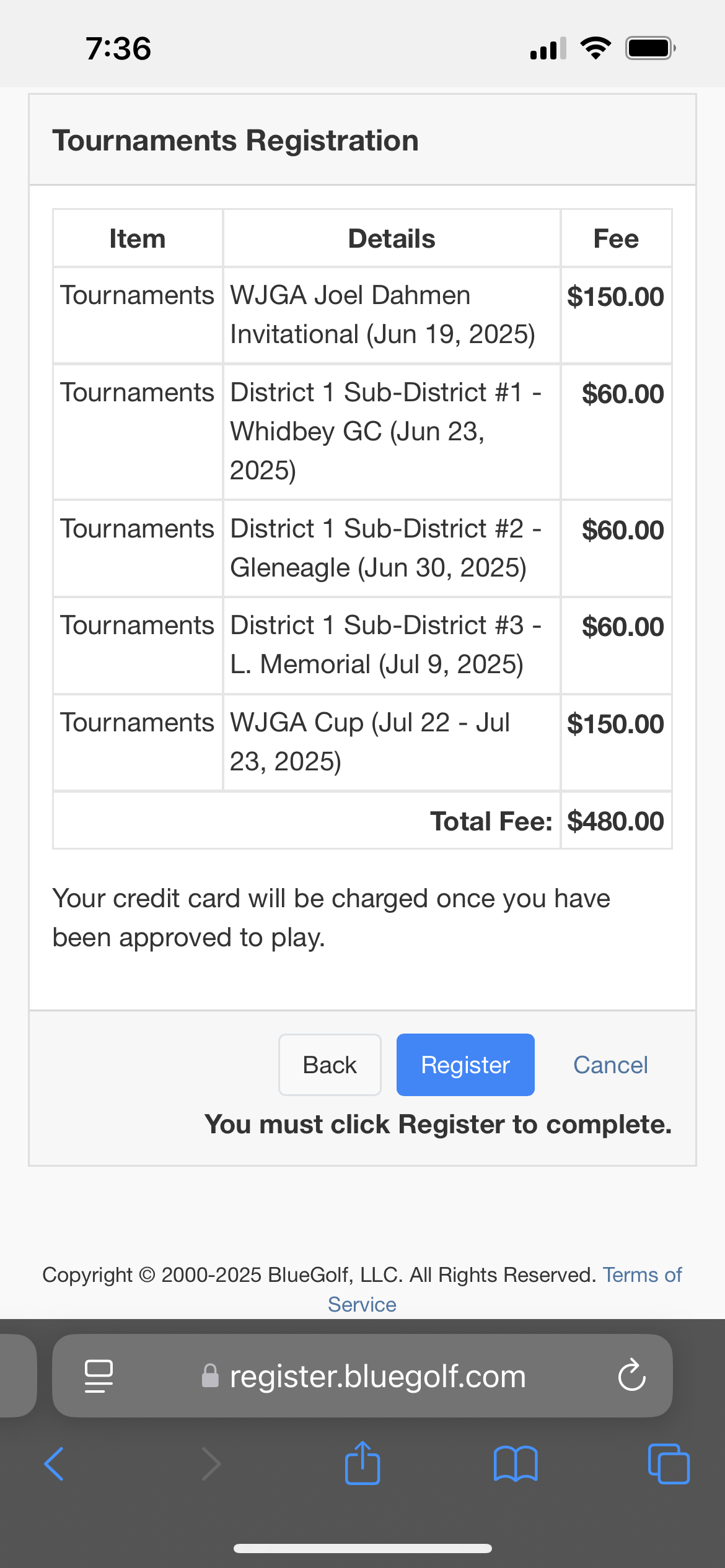Tap the Tournaments Registration heading

click(x=235, y=141)
